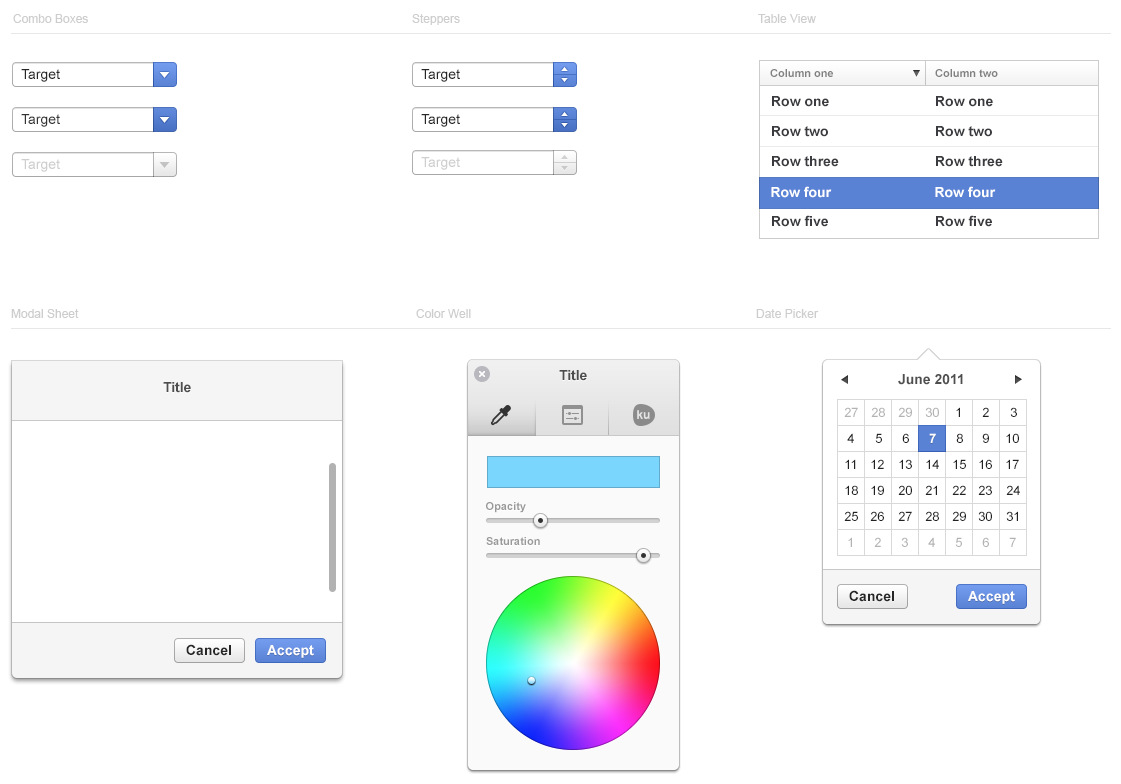1121x784 pixels.
Task: Select 'Row one' in Column one
Action: [800, 101]
